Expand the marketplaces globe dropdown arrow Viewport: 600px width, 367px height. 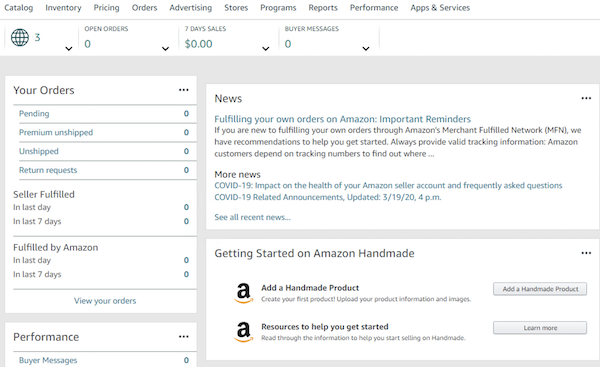click(69, 49)
